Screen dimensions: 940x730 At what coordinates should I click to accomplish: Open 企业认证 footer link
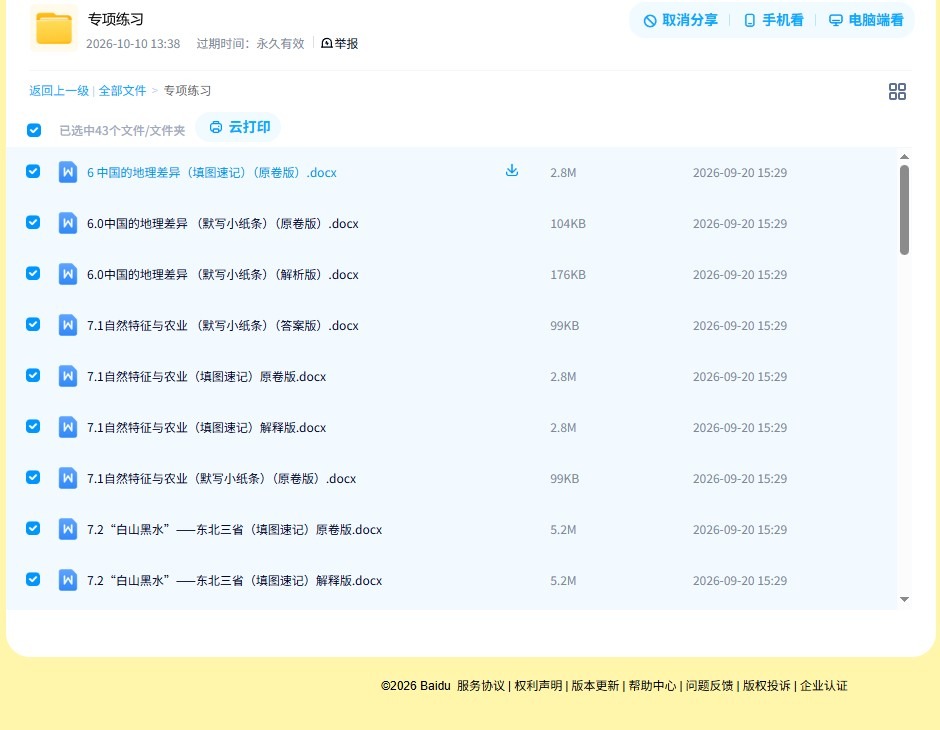click(824, 686)
